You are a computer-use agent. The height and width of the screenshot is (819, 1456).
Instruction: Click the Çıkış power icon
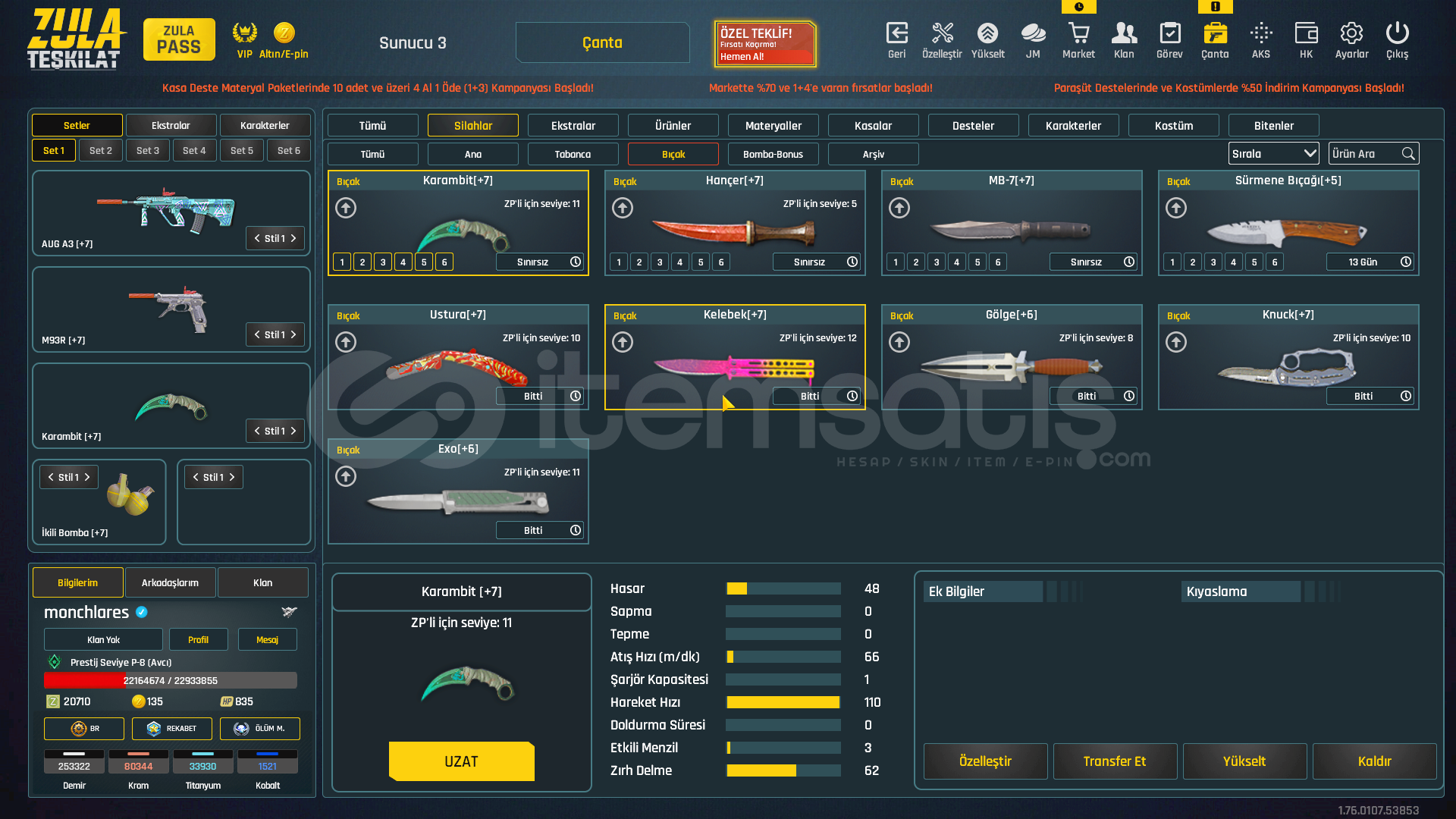1397,33
